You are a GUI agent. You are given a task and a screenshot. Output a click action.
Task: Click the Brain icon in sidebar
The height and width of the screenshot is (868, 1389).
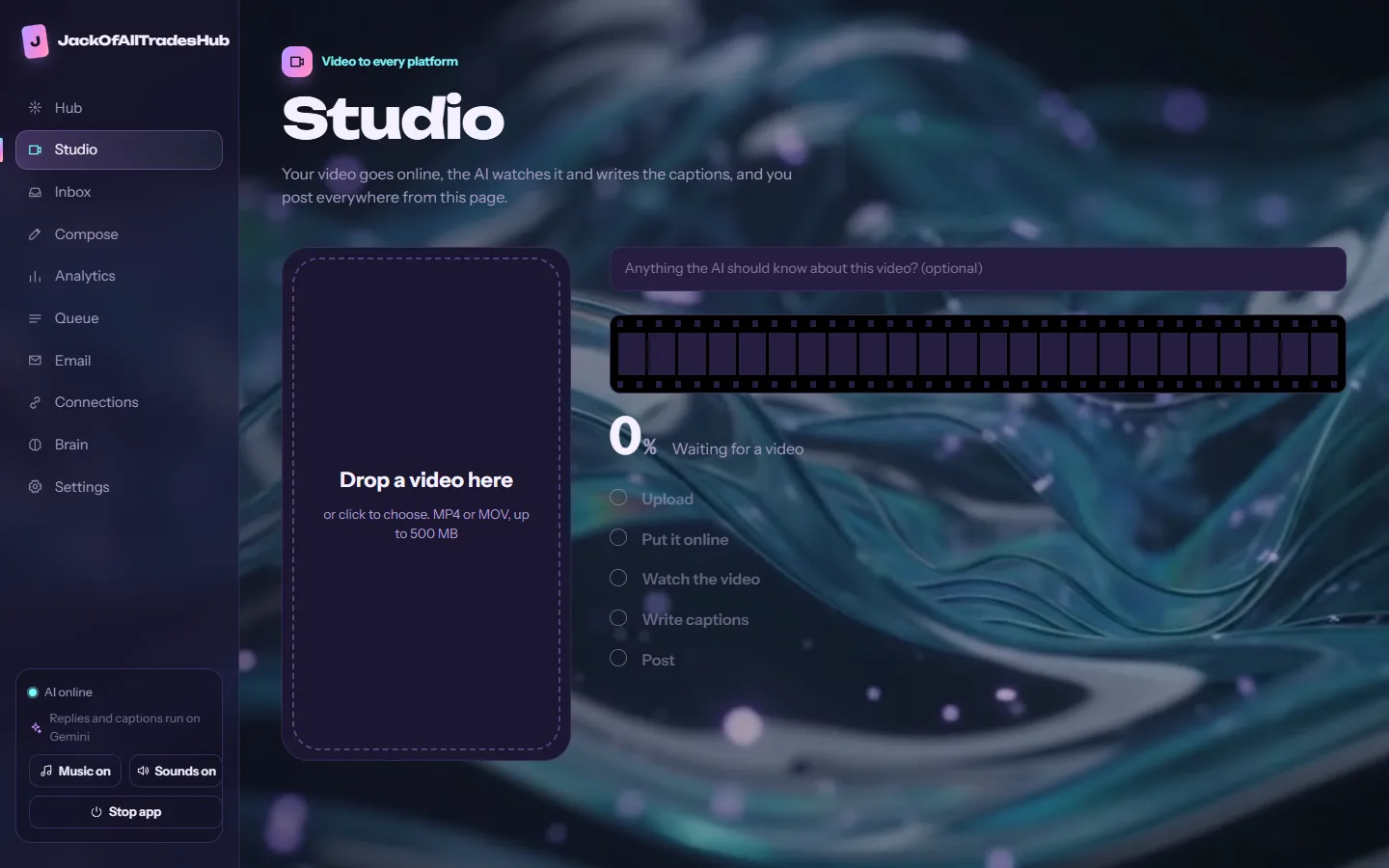(x=35, y=445)
